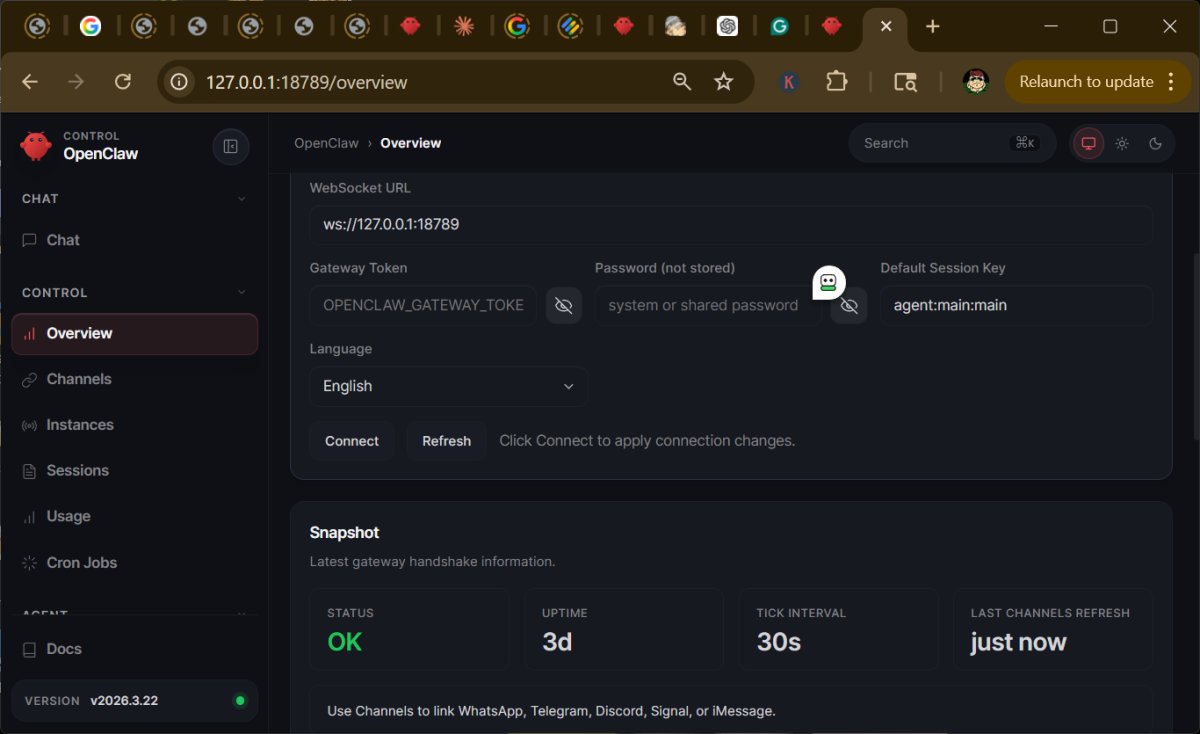Switch to light theme sun icon
Viewport: 1200px width, 734px height.
tap(1122, 143)
